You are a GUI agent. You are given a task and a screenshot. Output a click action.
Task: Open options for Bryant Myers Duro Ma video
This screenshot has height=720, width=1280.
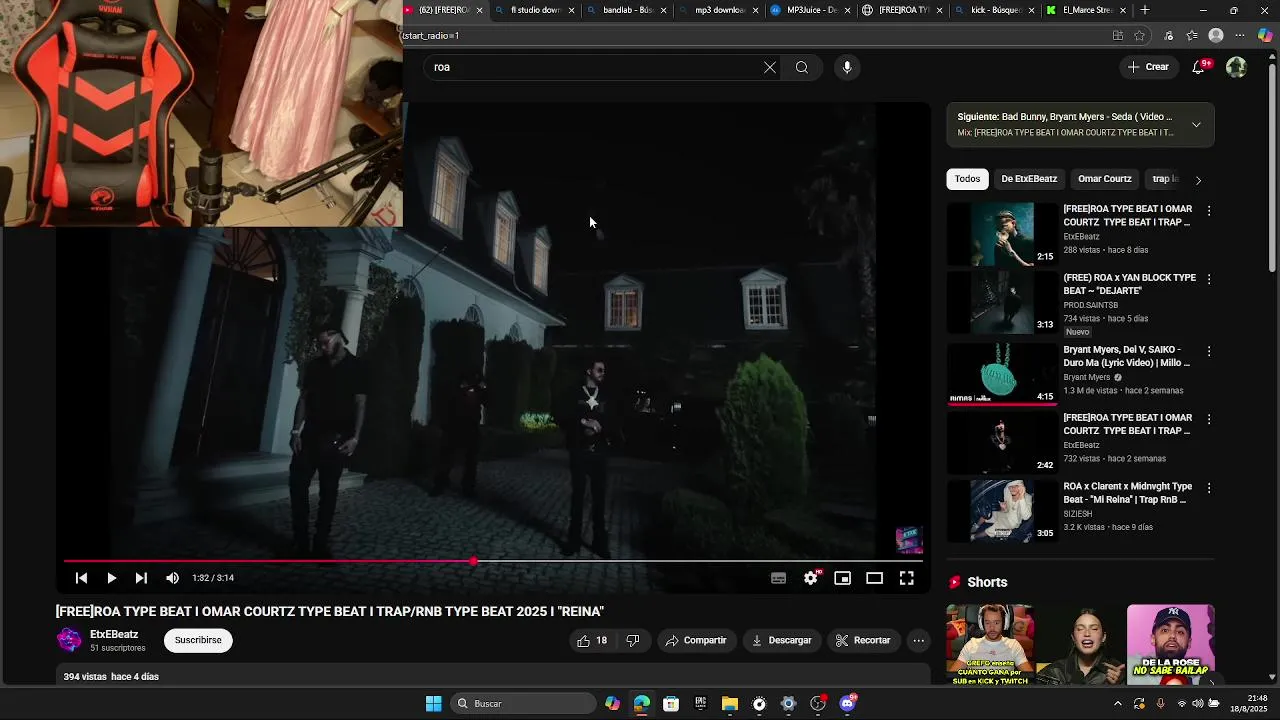pos(1209,351)
